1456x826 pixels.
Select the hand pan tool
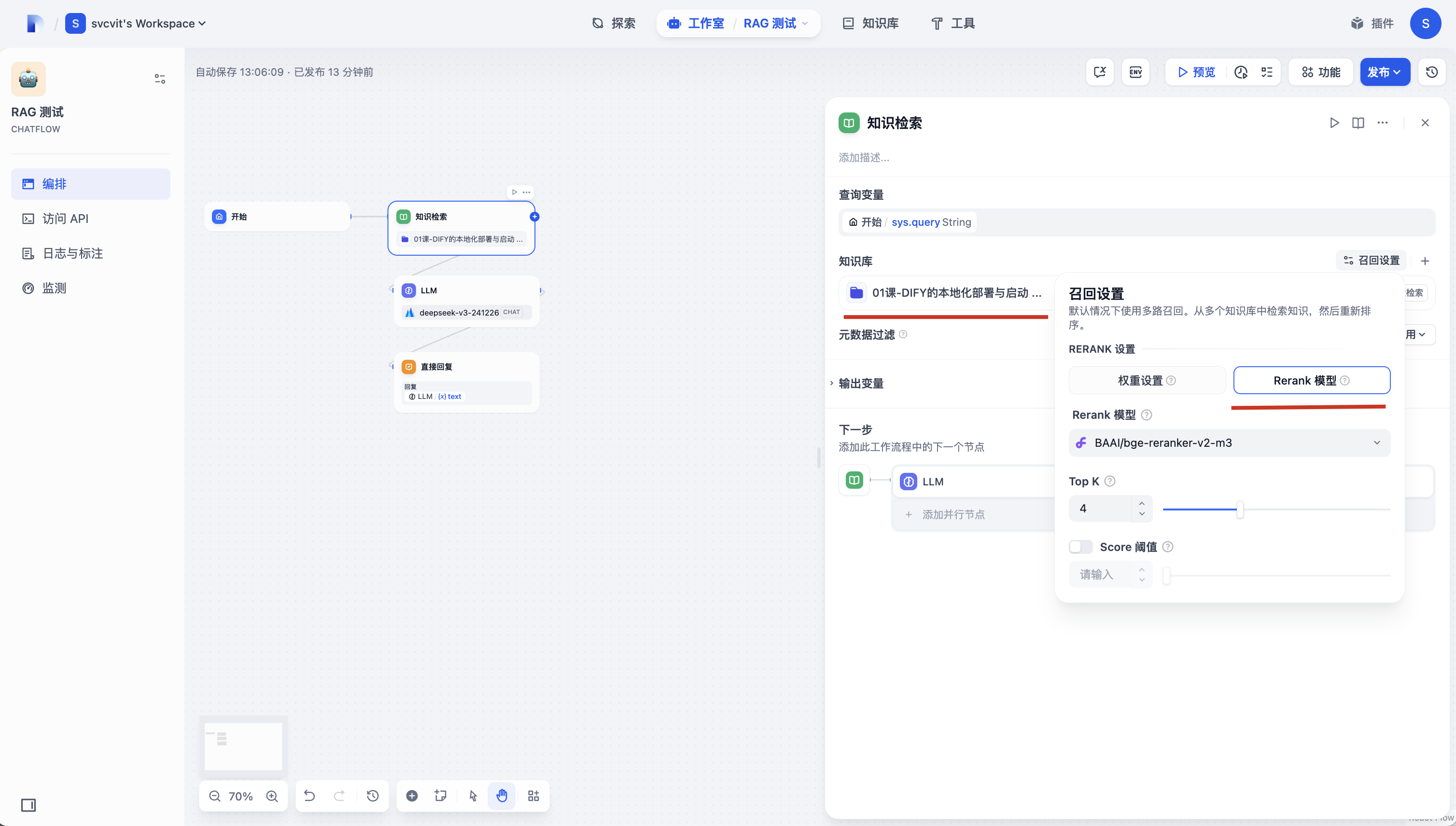(501, 796)
